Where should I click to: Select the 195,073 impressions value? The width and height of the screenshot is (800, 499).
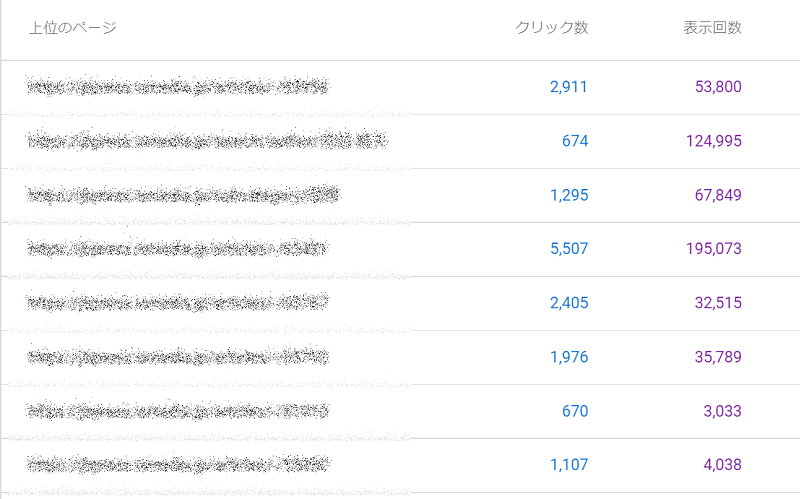pyautogui.click(x=713, y=248)
